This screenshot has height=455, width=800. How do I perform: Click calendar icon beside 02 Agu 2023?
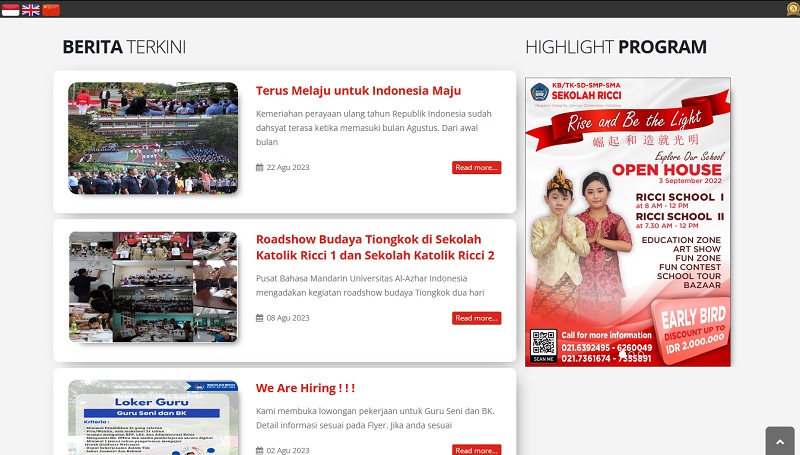[x=259, y=450]
